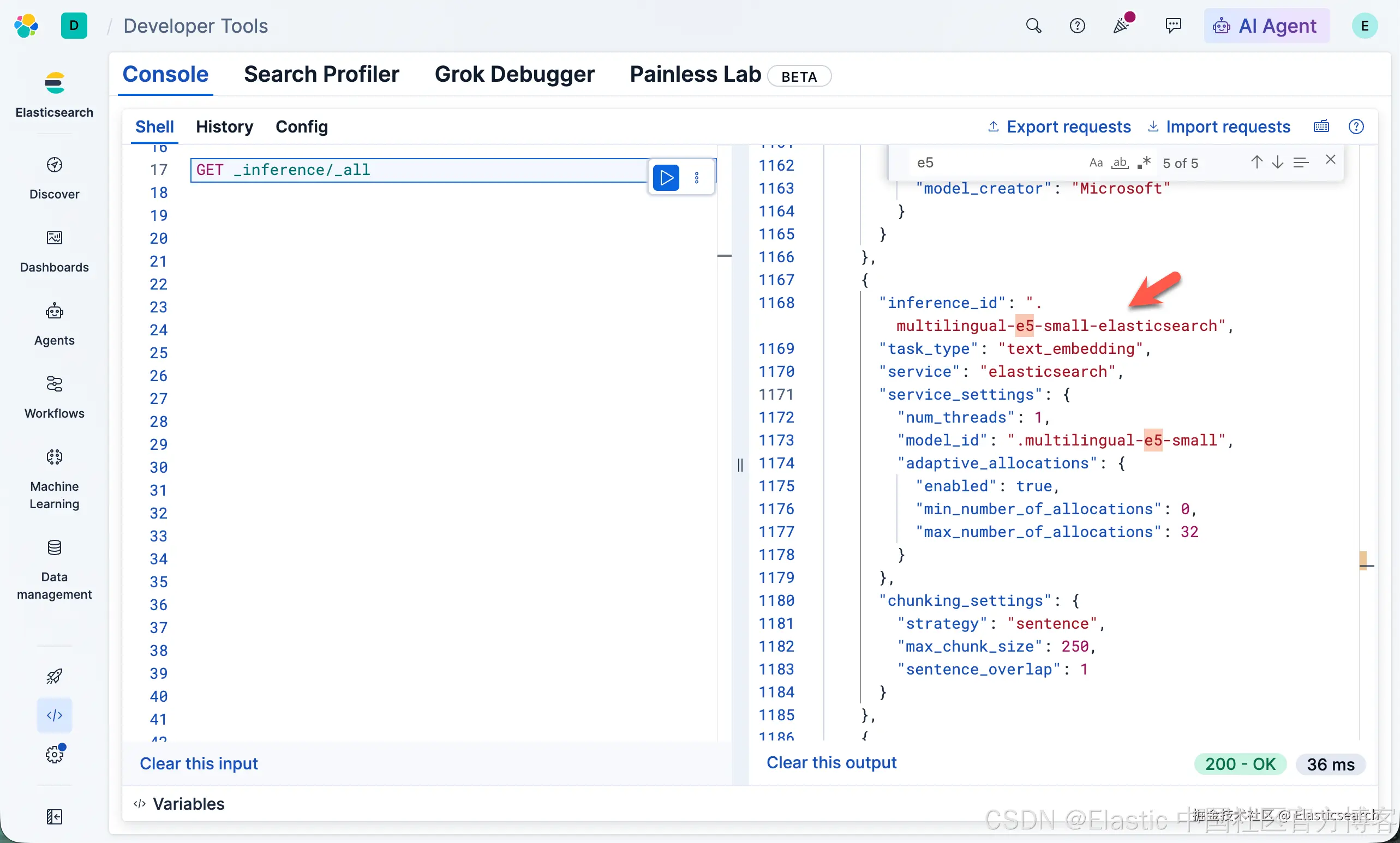1400x843 pixels.
Task: Click the output scrollbar match marker
Action: (1363, 561)
